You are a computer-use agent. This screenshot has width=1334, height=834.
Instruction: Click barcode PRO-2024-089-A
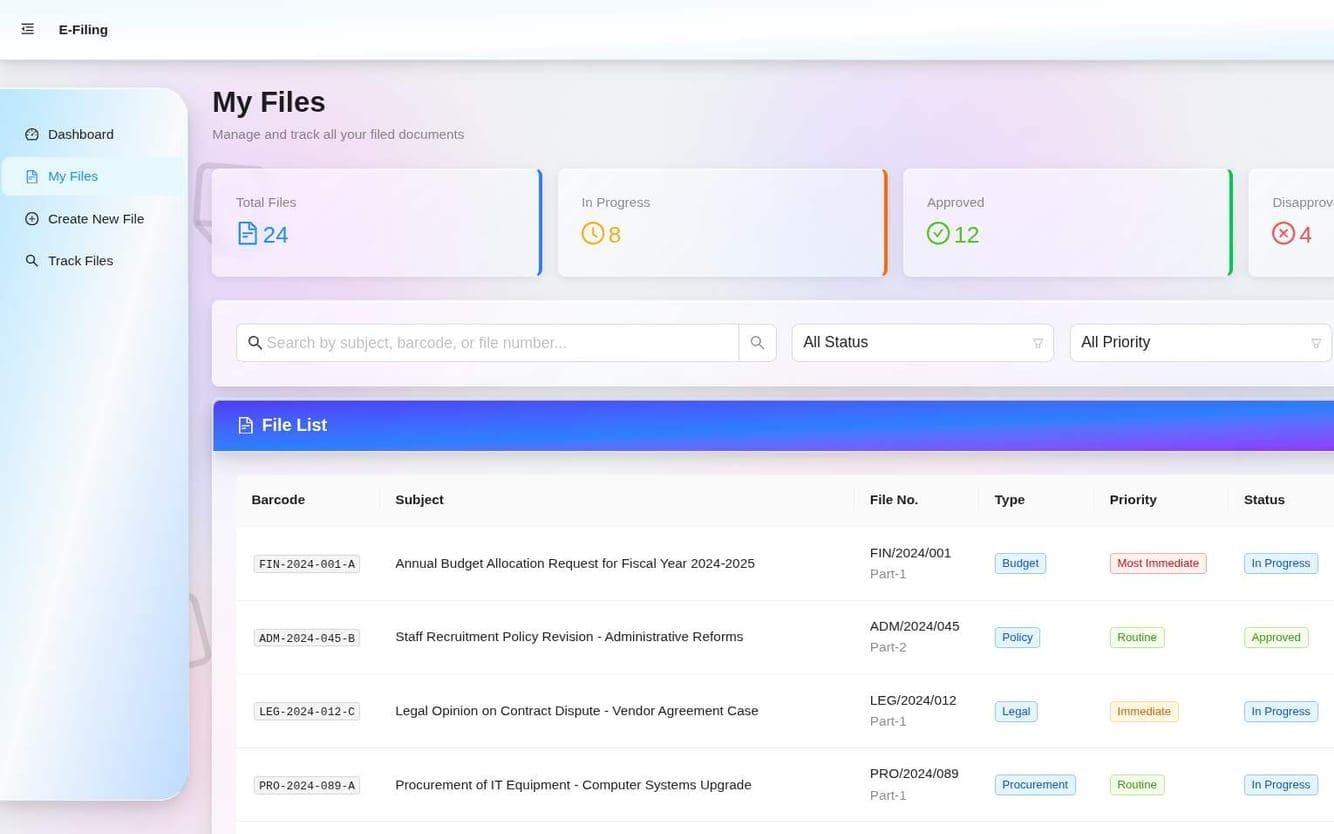pyautogui.click(x=307, y=786)
